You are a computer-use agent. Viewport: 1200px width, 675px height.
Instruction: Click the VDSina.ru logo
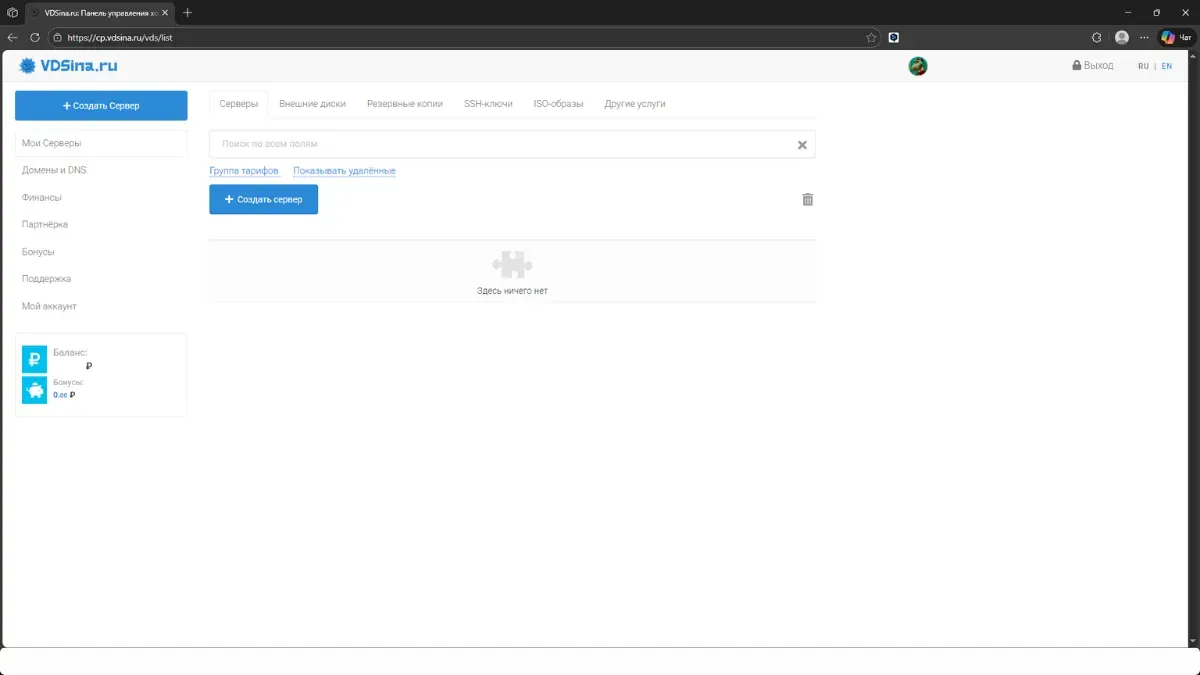click(x=68, y=66)
